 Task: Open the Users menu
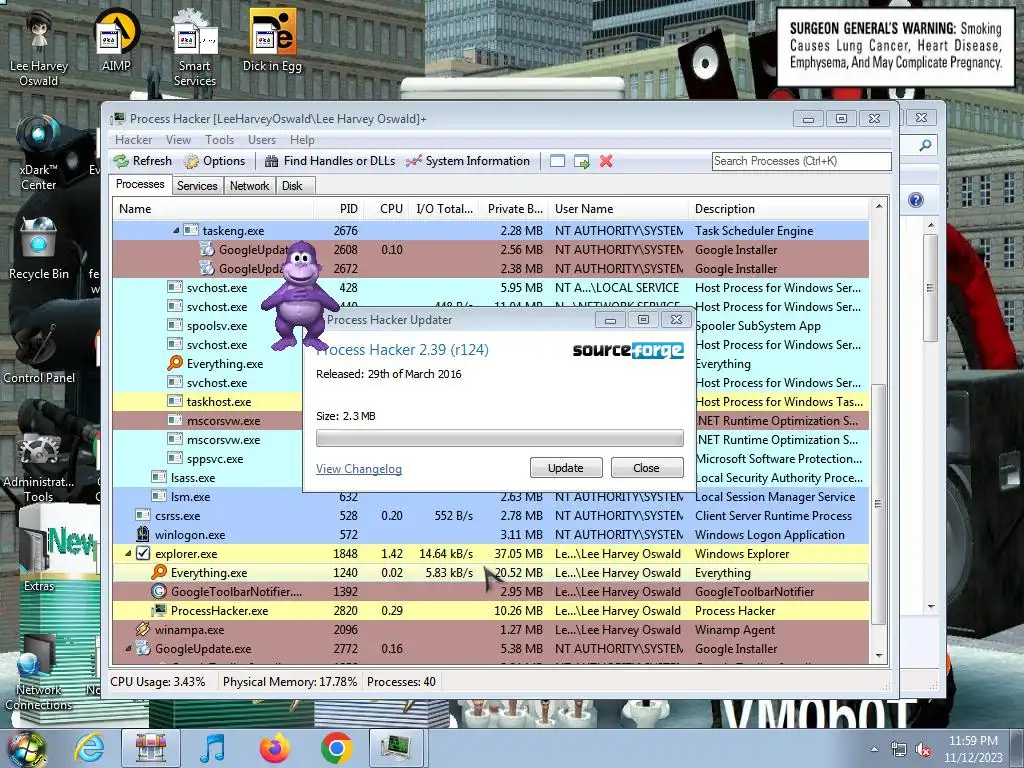click(x=262, y=140)
